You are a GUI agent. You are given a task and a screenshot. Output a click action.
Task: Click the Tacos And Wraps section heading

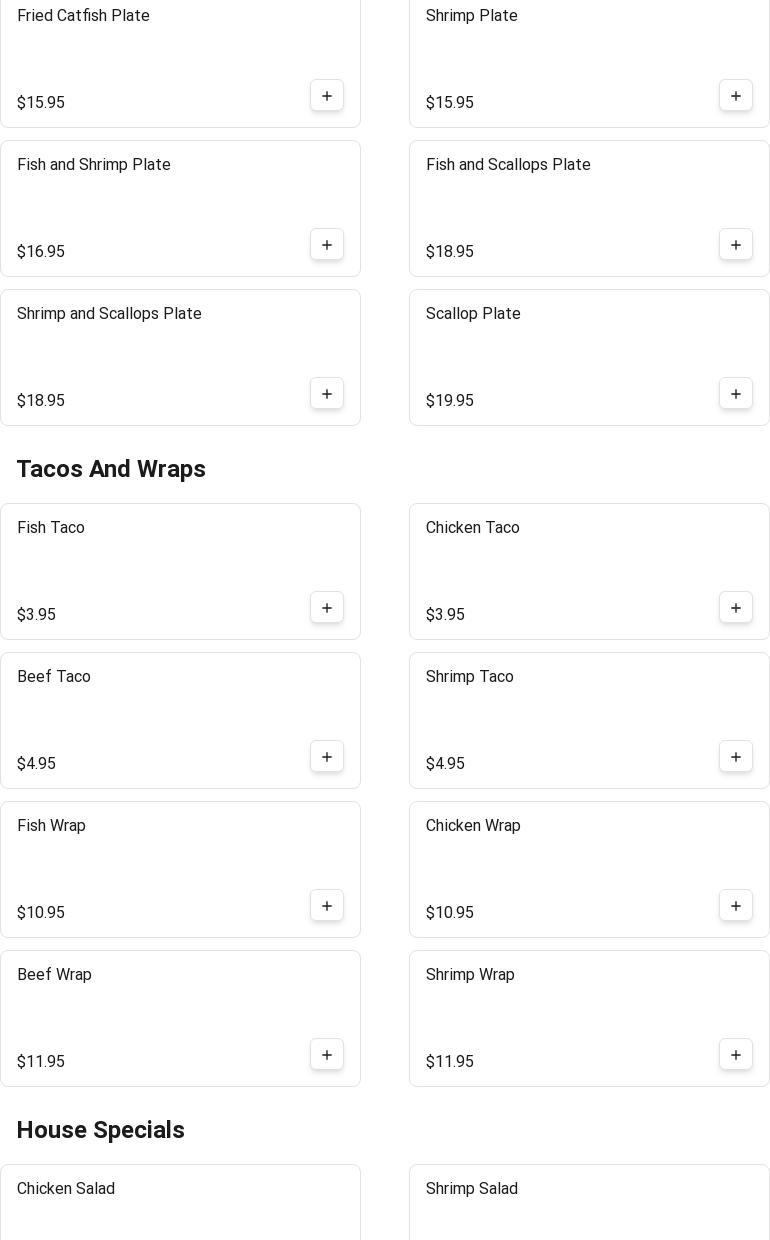tap(111, 469)
